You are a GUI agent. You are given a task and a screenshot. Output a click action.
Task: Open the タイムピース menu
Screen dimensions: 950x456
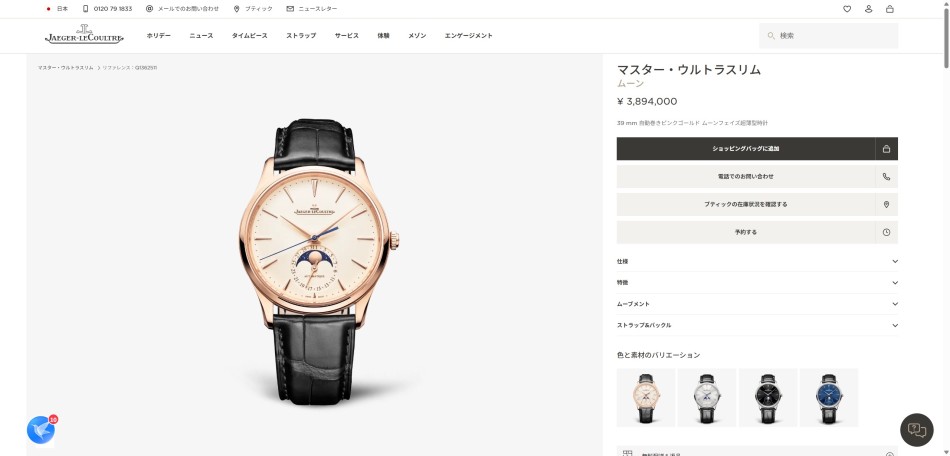click(249, 36)
